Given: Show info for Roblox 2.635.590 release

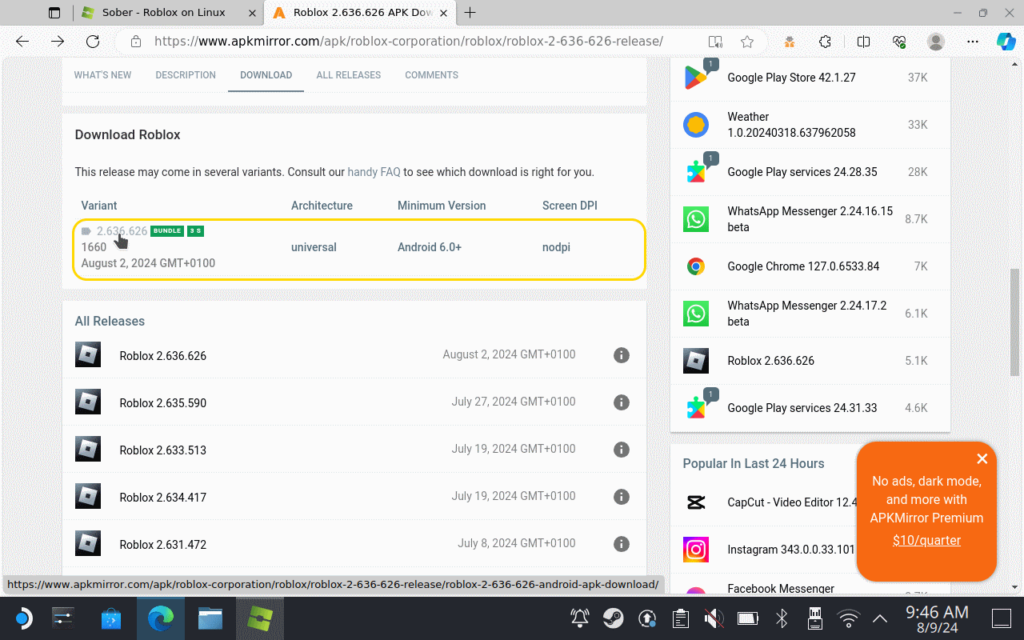Looking at the screenshot, I should [x=621, y=402].
